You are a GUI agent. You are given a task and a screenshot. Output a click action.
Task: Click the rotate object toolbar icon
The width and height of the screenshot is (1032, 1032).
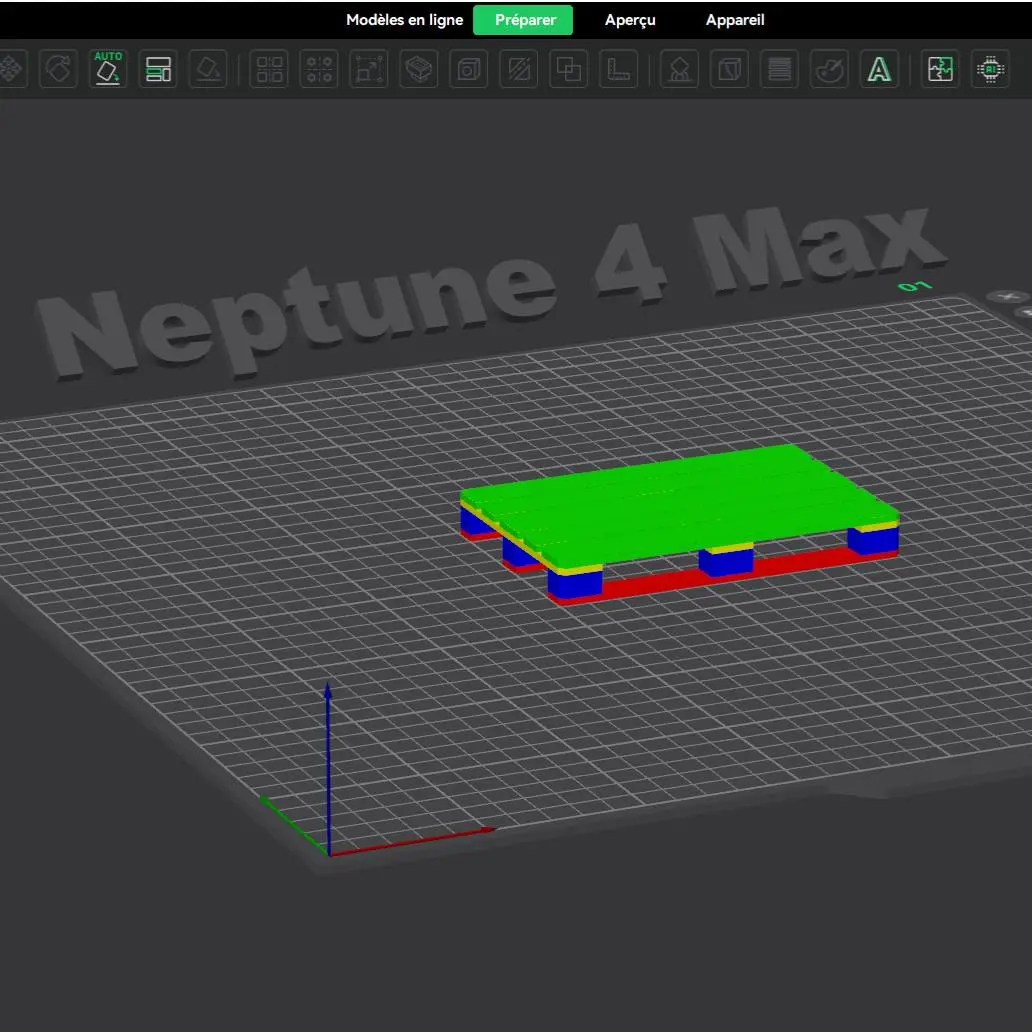point(58,68)
